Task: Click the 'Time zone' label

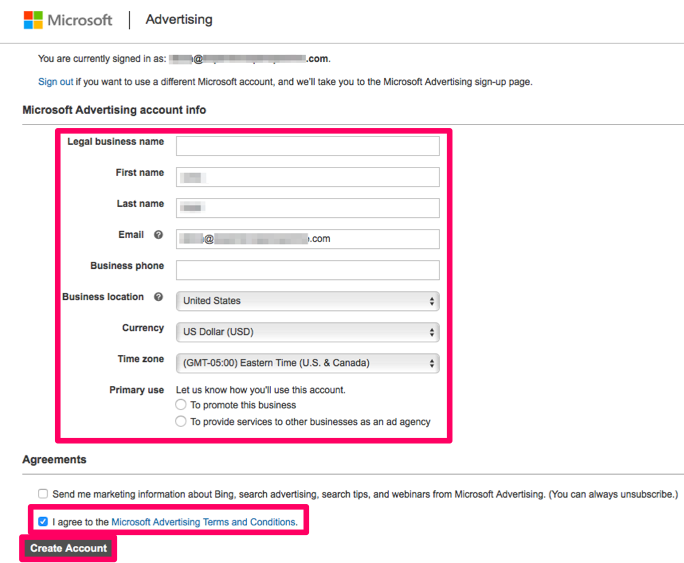Action: tap(141, 359)
